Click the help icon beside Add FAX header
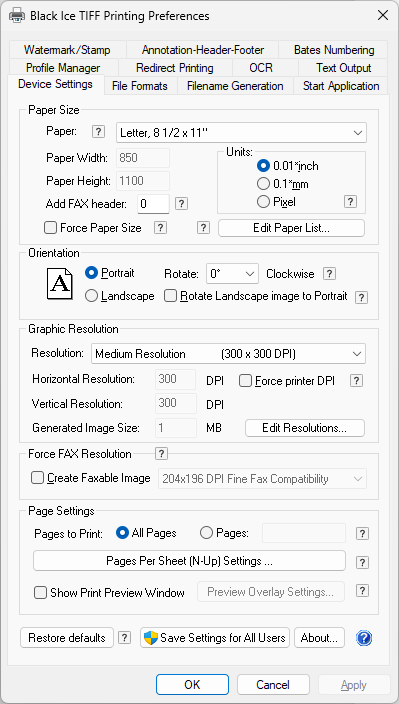The height and width of the screenshot is (704, 399). 181,204
